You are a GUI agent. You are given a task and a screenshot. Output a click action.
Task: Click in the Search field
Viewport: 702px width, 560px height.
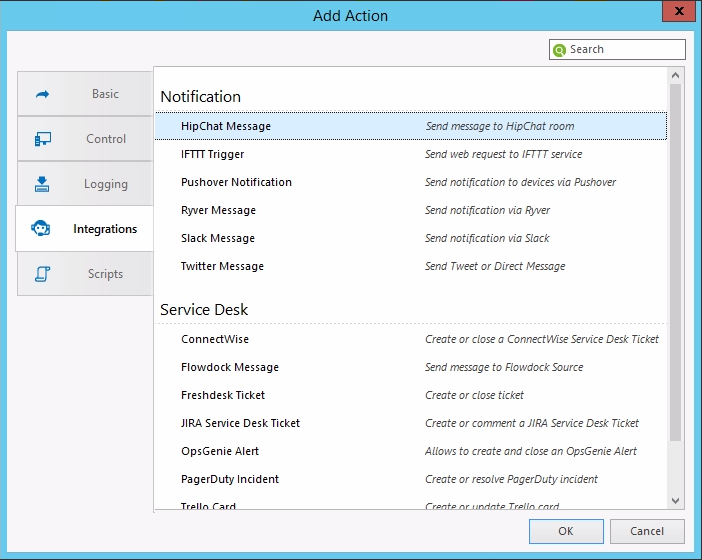point(617,49)
